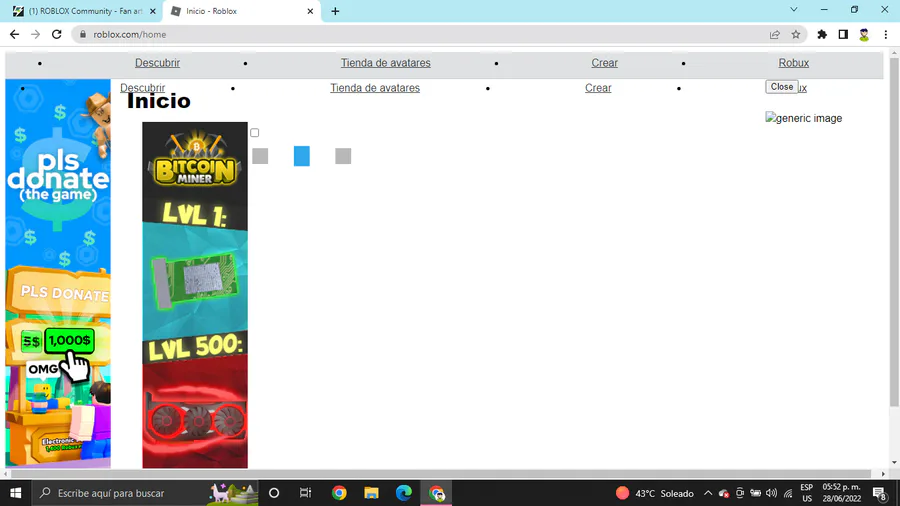Select the first gray square
This screenshot has width=900, height=506.
tap(260, 156)
